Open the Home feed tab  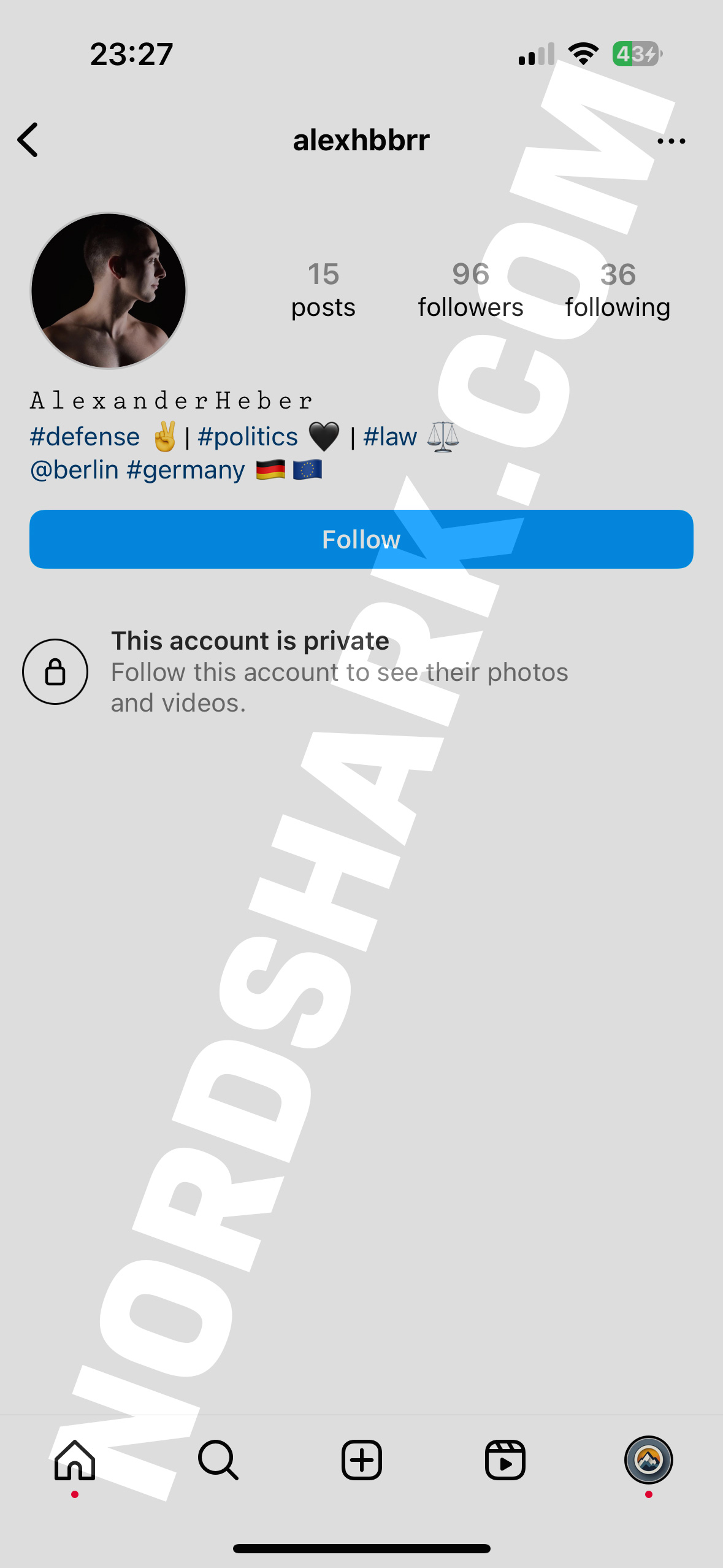75,1460
